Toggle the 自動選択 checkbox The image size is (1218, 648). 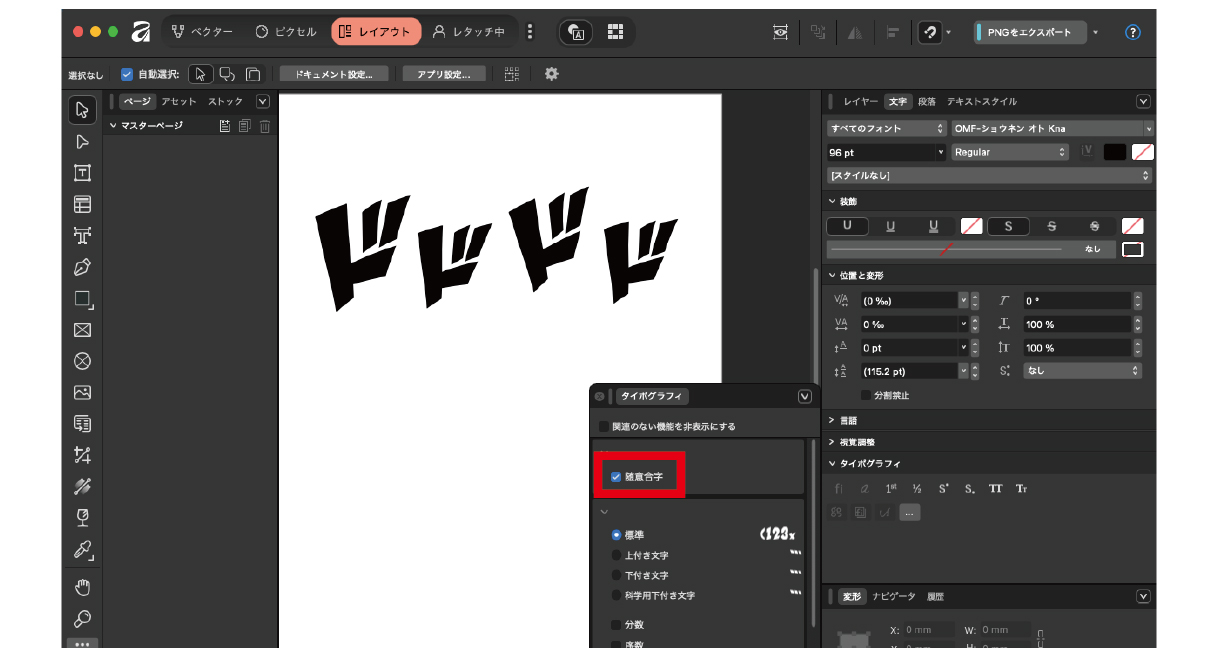(x=127, y=74)
